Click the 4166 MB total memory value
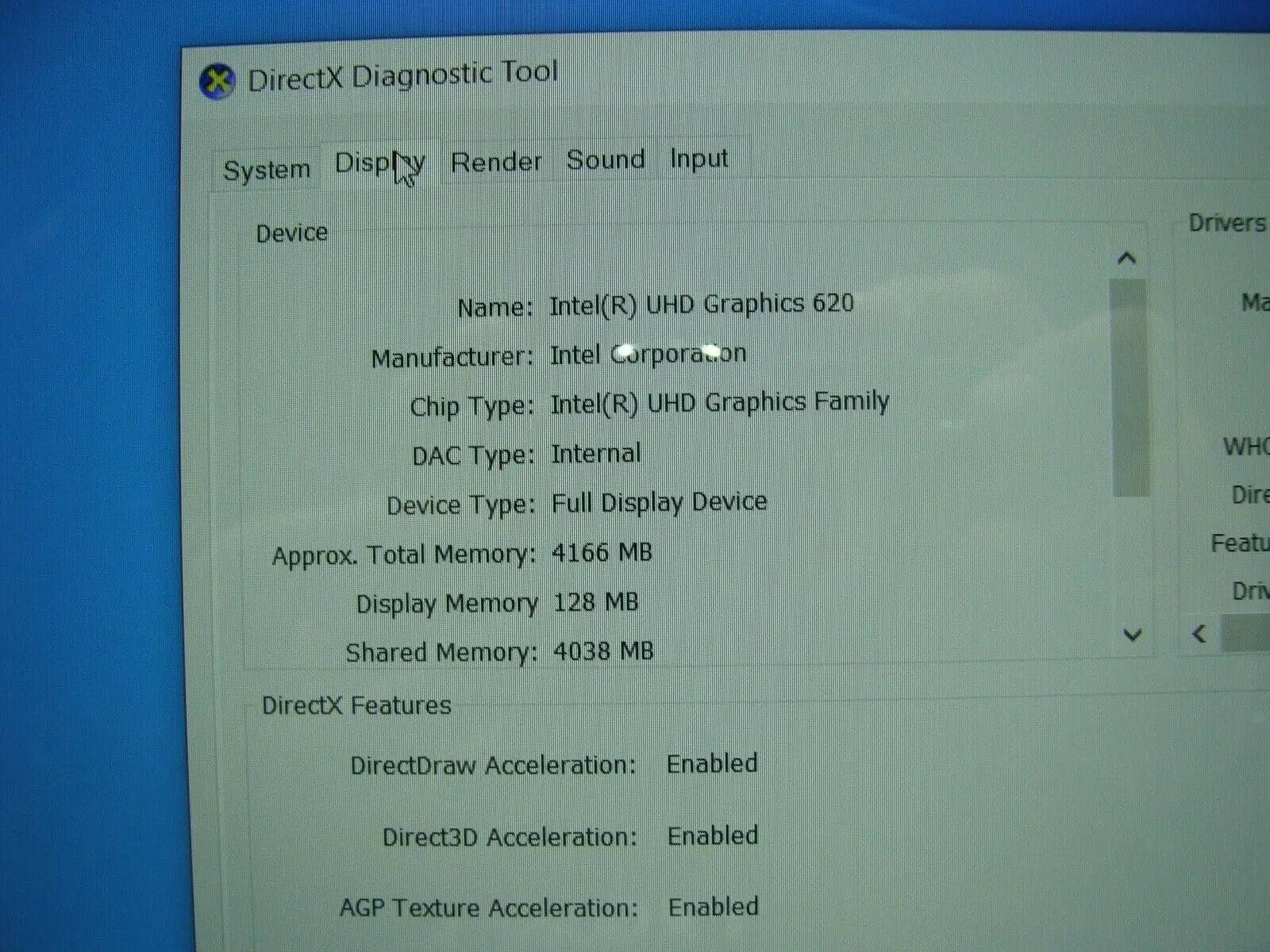The width and height of the screenshot is (1270, 952). coord(602,552)
